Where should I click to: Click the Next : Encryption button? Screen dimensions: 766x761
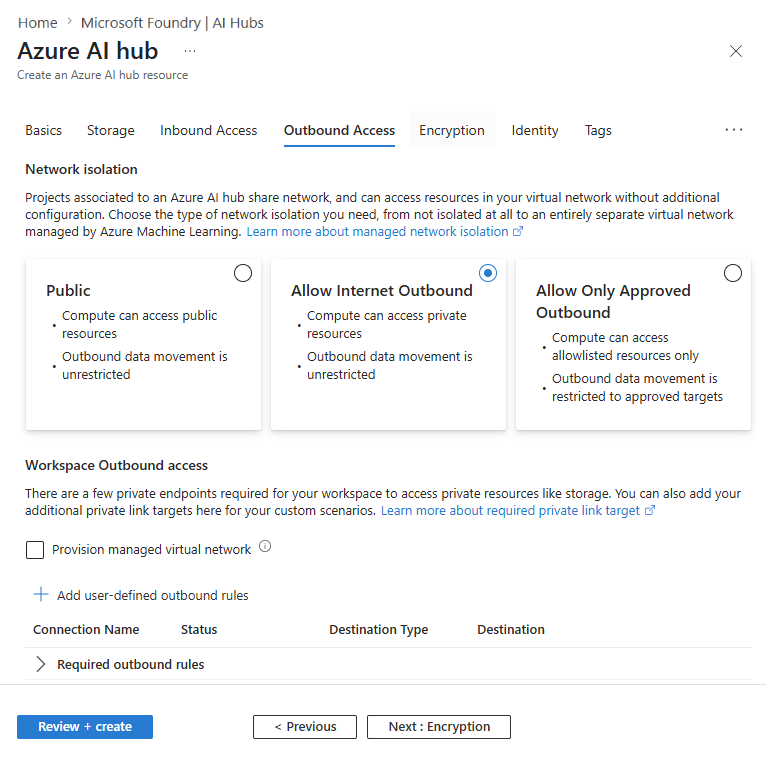pos(439,727)
